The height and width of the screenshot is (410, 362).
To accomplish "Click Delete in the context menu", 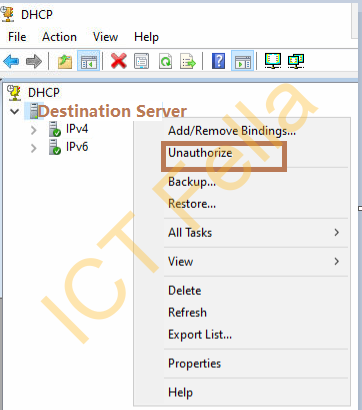I will tap(242, 291).
